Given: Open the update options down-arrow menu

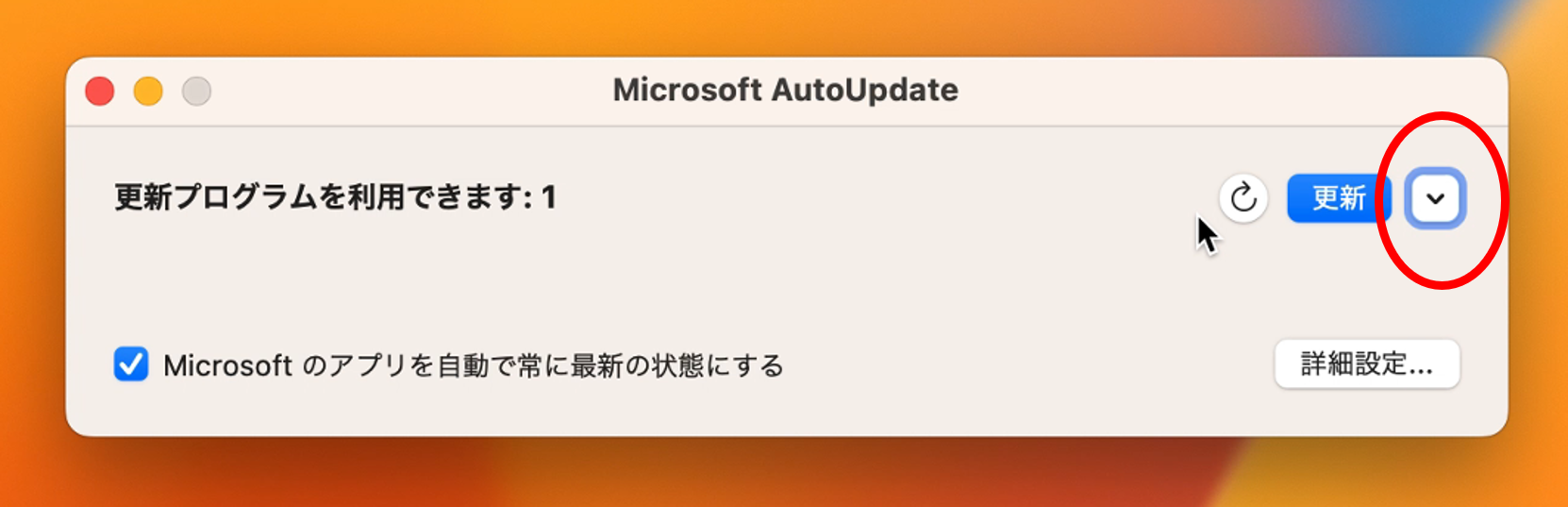Looking at the screenshot, I should 1436,198.
